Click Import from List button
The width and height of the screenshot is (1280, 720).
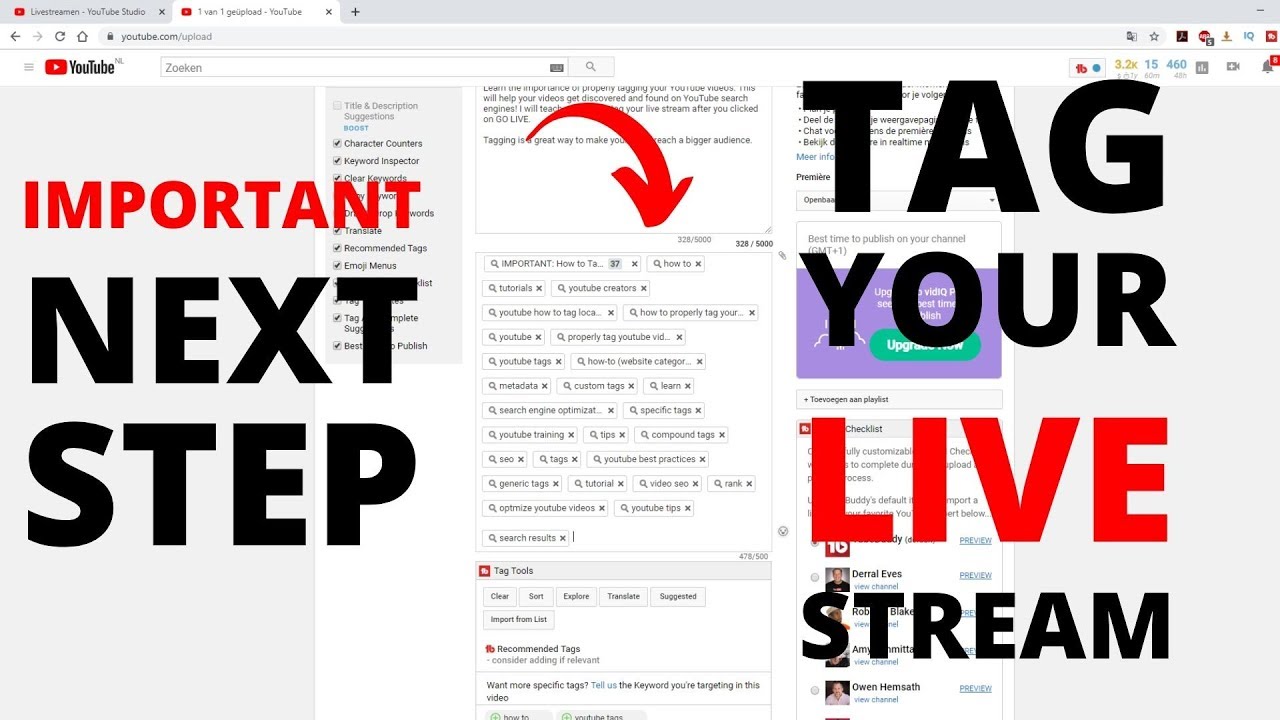tap(518, 619)
